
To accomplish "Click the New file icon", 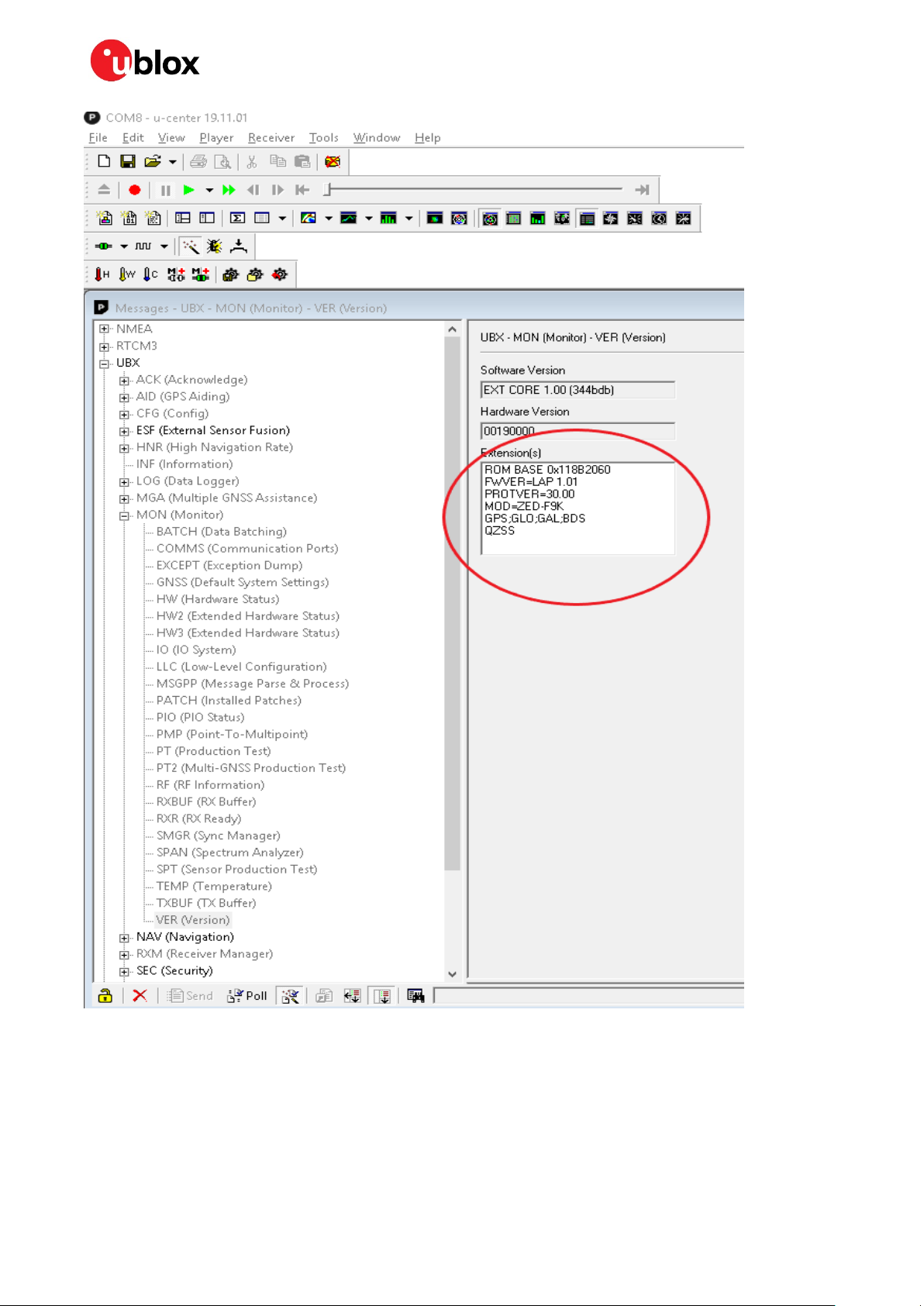I will coord(104,161).
